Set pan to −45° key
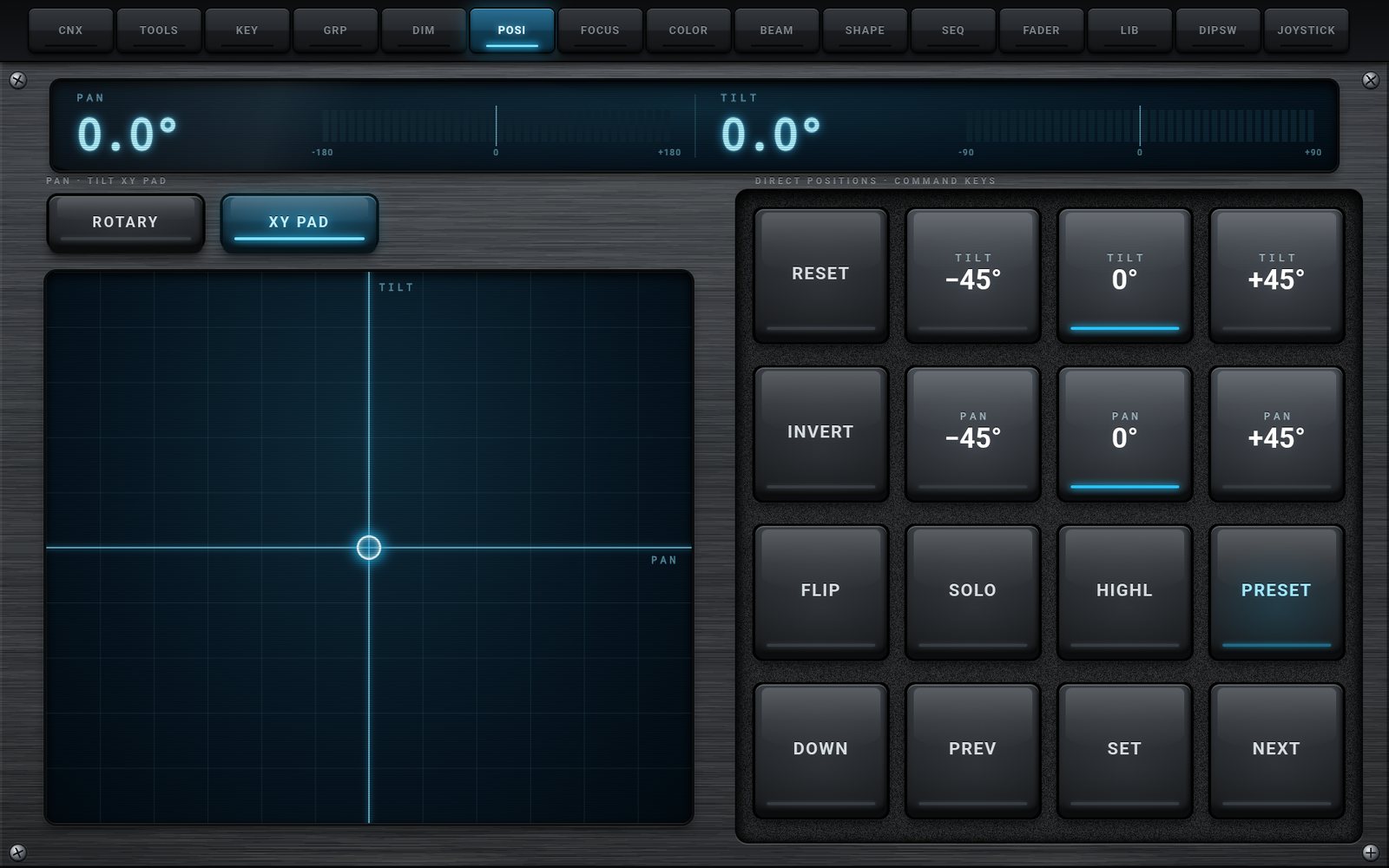 coord(972,433)
